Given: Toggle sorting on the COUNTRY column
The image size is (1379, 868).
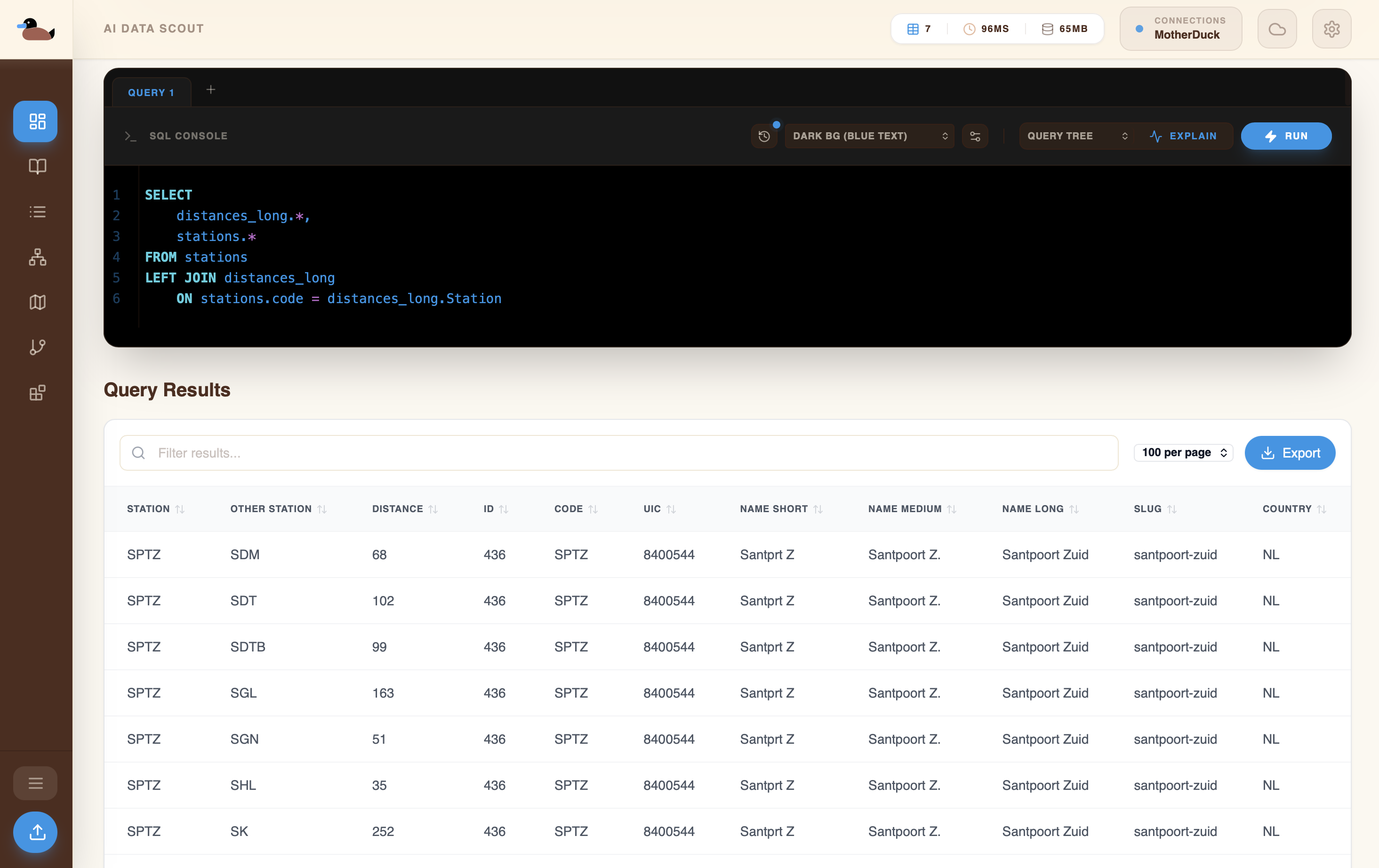Looking at the screenshot, I should (1321, 508).
